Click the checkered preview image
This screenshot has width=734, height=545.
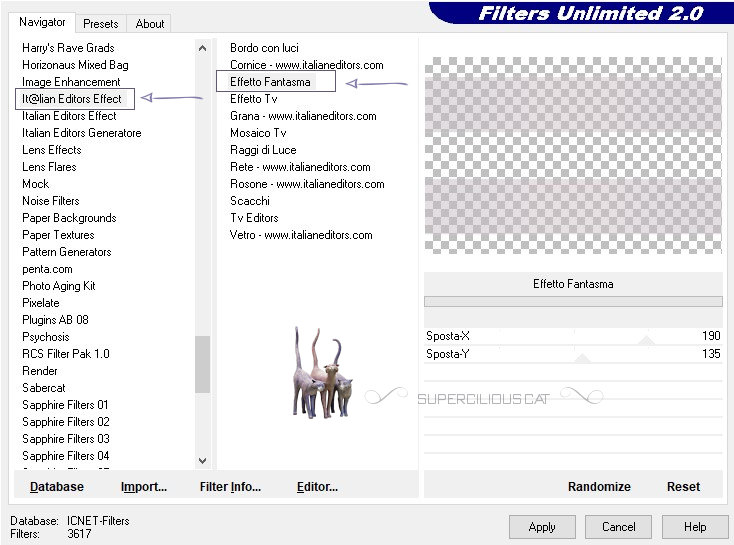tap(573, 155)
